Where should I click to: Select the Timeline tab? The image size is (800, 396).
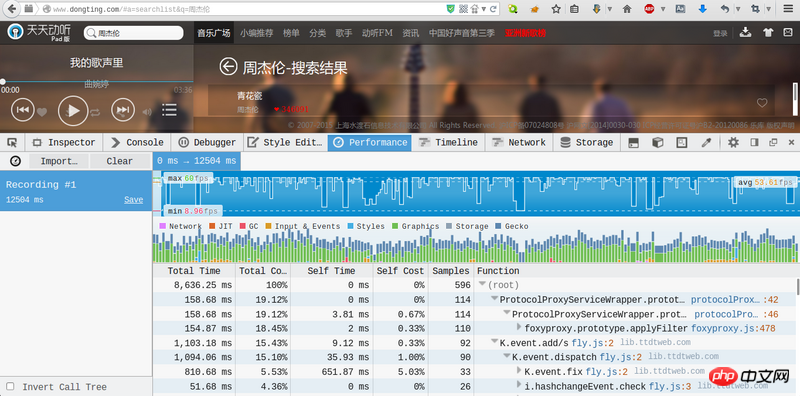[448, 142]
